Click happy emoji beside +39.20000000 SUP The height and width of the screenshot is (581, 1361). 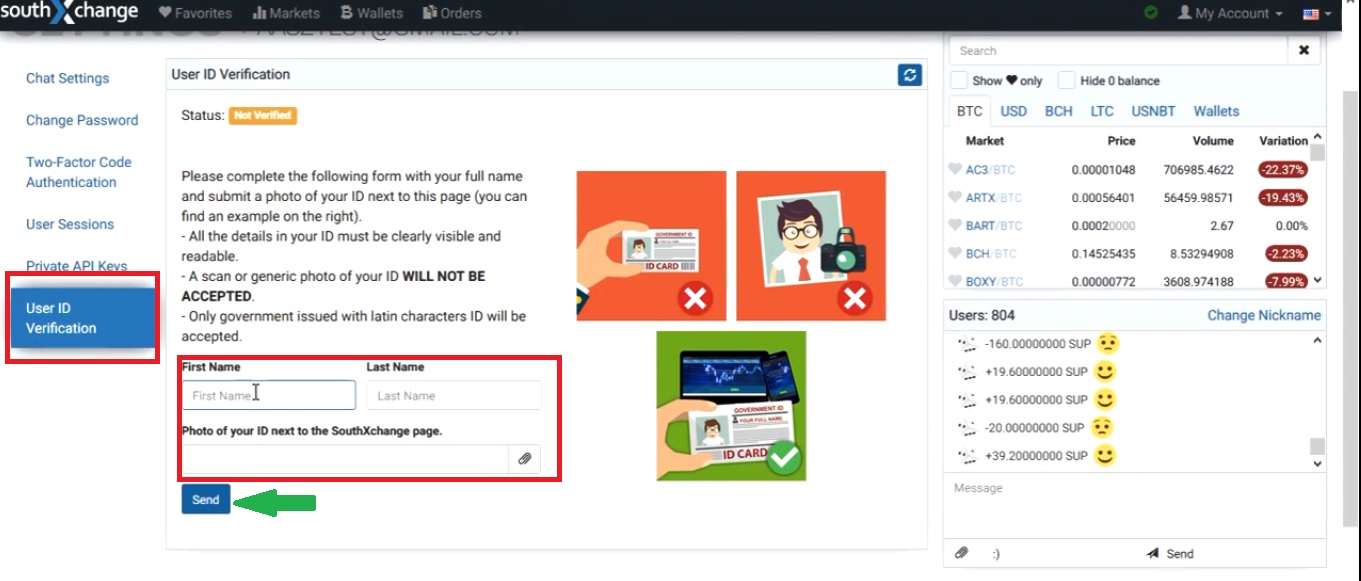point(1106,455)
